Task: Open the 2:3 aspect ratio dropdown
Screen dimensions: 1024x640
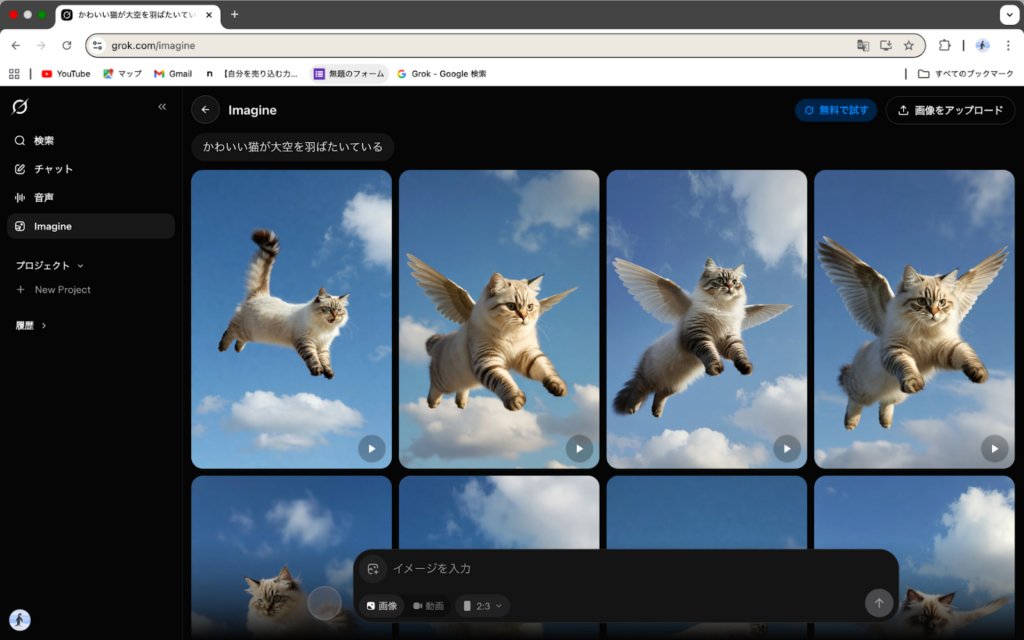Action: pyautogui.click(x=481, y=605)
